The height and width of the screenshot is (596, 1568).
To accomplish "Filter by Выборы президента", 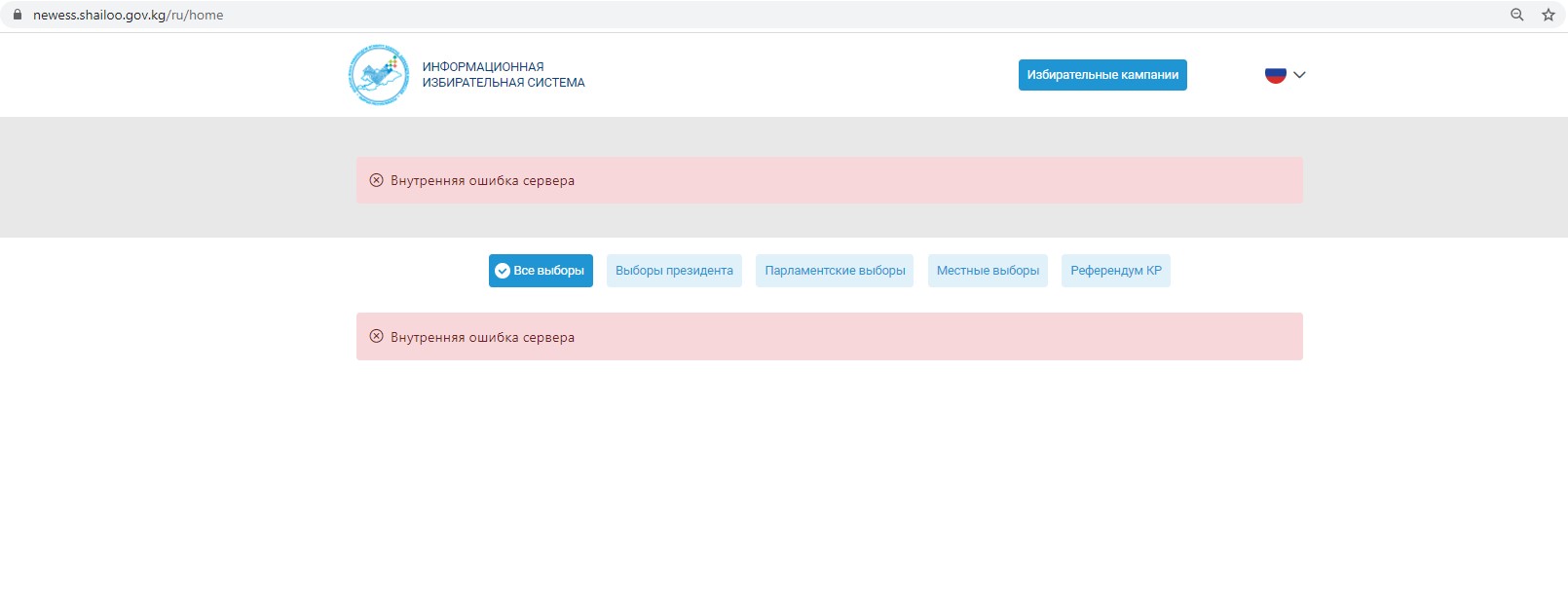I will 674,271.
